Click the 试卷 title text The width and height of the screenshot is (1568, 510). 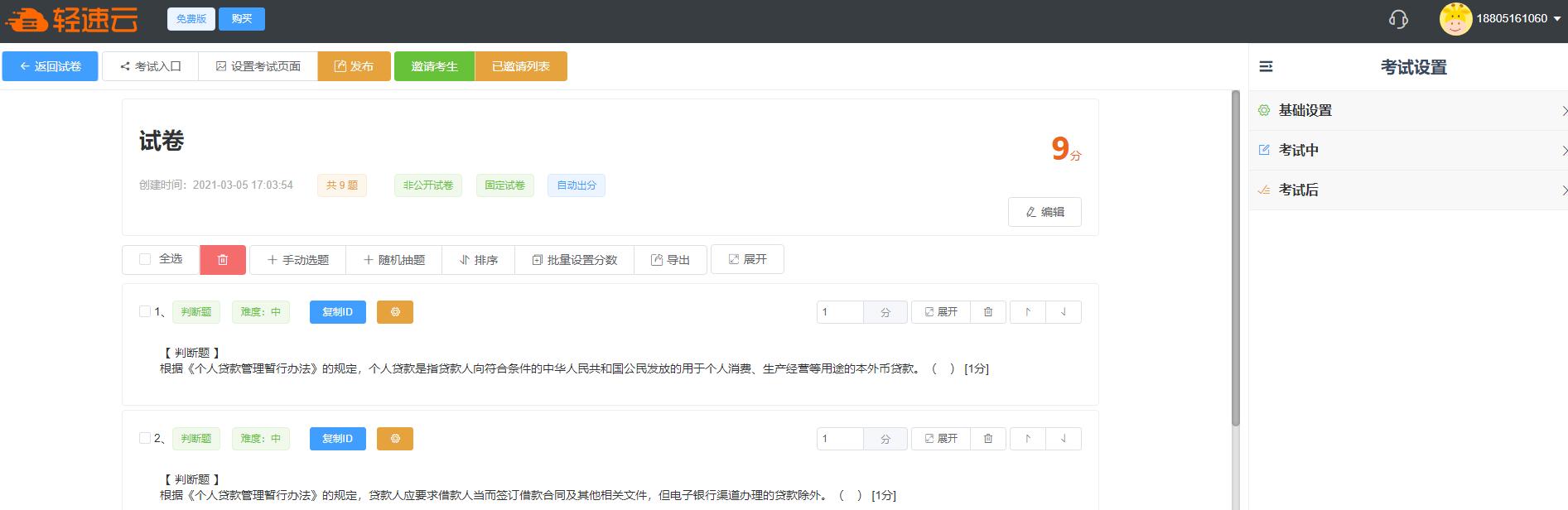162,141
